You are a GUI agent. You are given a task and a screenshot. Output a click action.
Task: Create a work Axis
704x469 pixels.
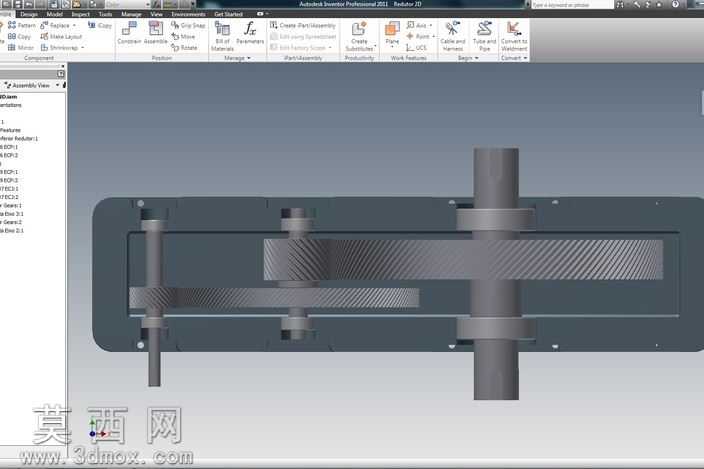pyautogui.click(x=416, y=25)
